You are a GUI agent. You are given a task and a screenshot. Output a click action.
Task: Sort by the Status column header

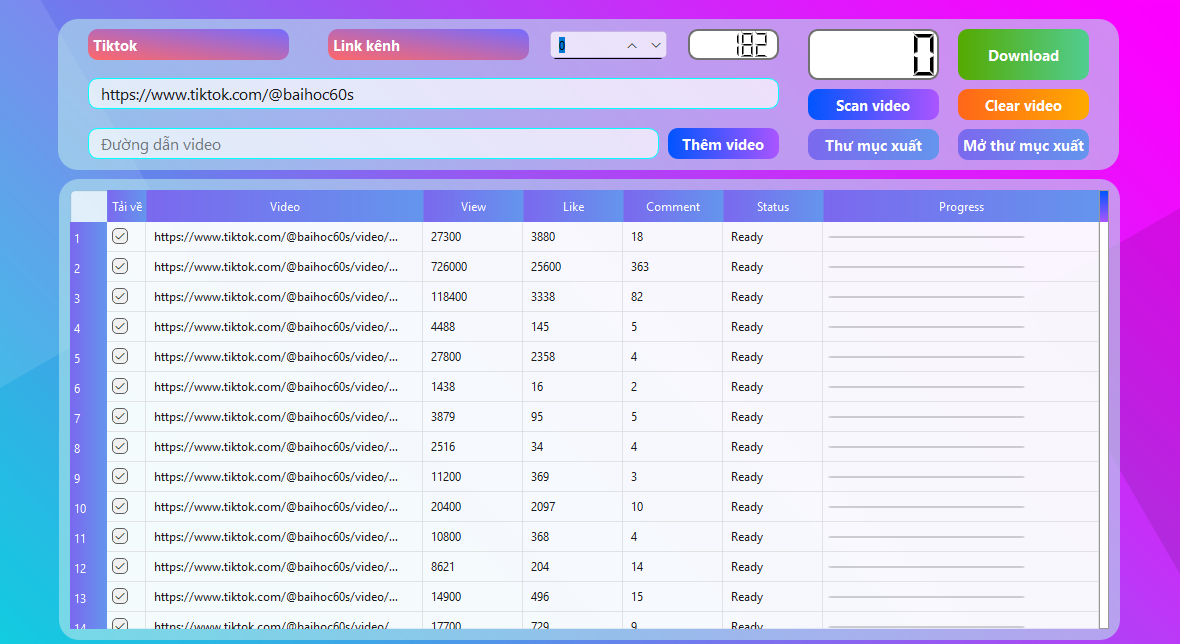click(x=773, y=206)
